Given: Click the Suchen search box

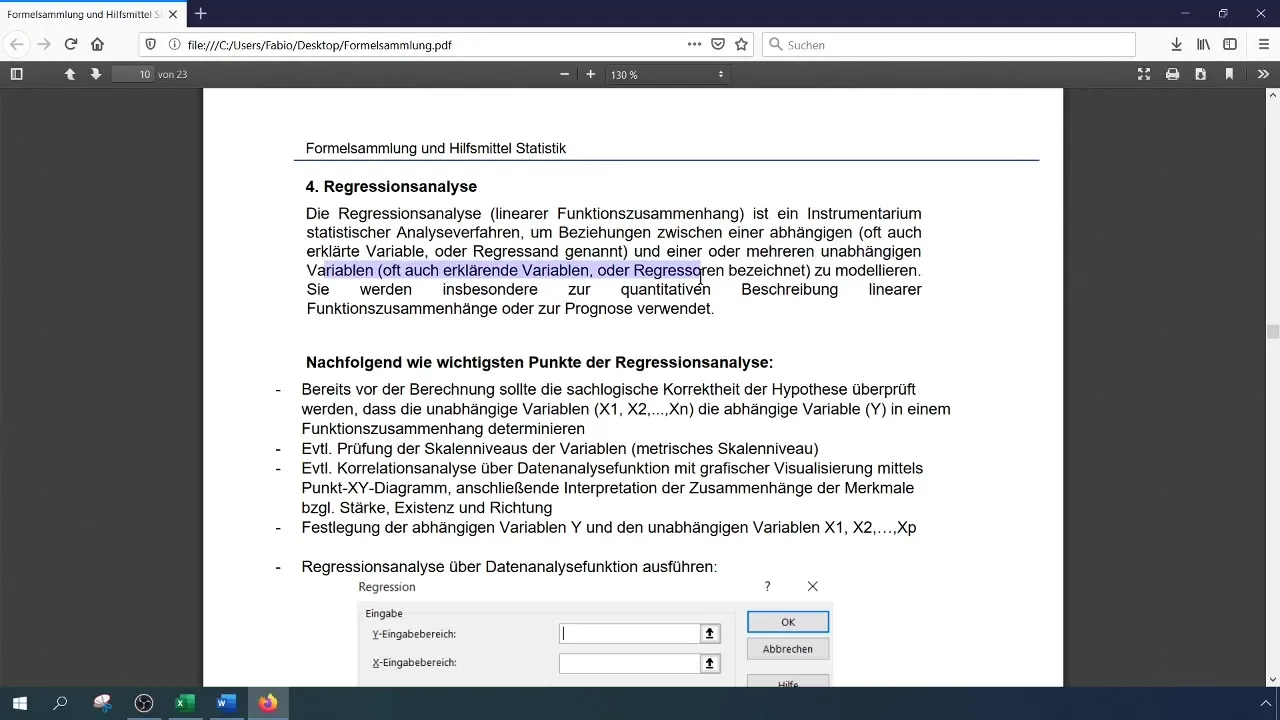Looking at the screenshot, I should point(949,45).
